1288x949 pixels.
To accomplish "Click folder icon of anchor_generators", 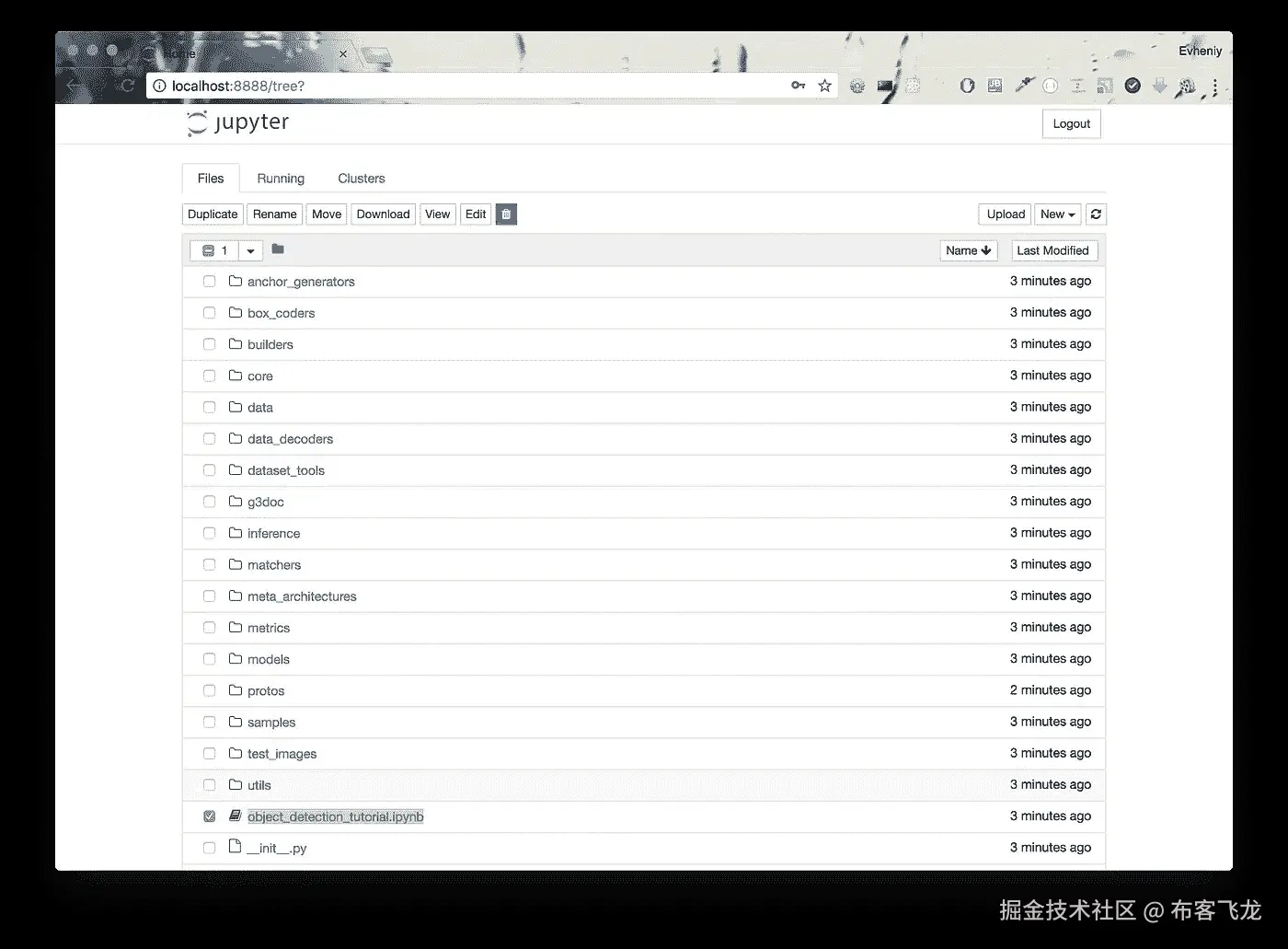I will tap(236, 281).
